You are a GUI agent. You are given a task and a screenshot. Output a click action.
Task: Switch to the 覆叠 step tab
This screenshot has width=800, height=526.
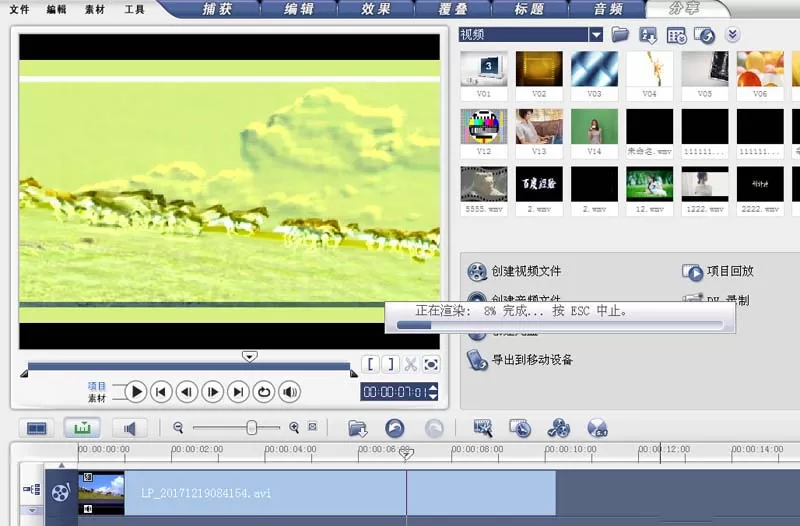tap(453, 9)
